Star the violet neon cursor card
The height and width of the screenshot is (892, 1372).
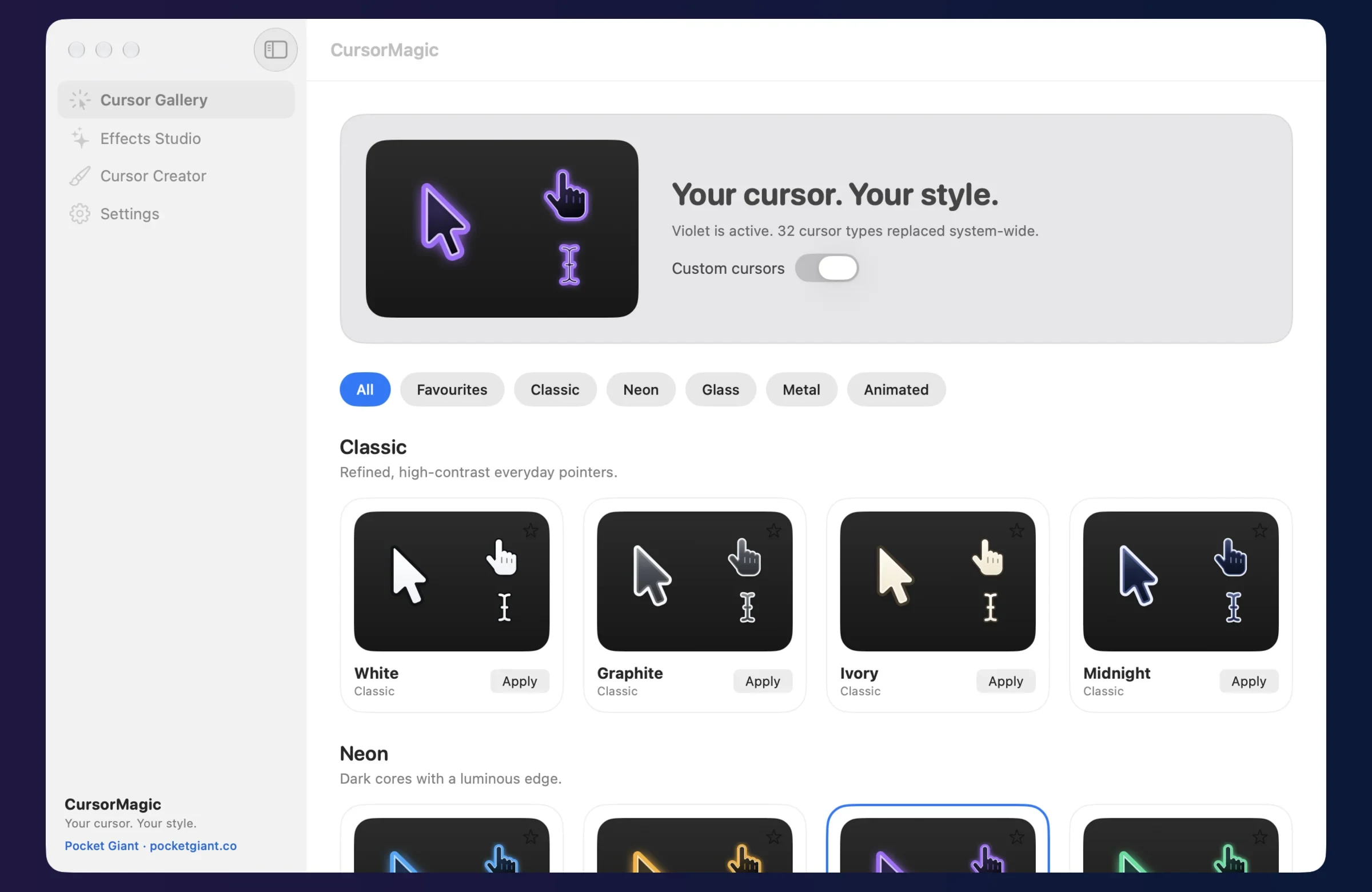coord(1017,837)
